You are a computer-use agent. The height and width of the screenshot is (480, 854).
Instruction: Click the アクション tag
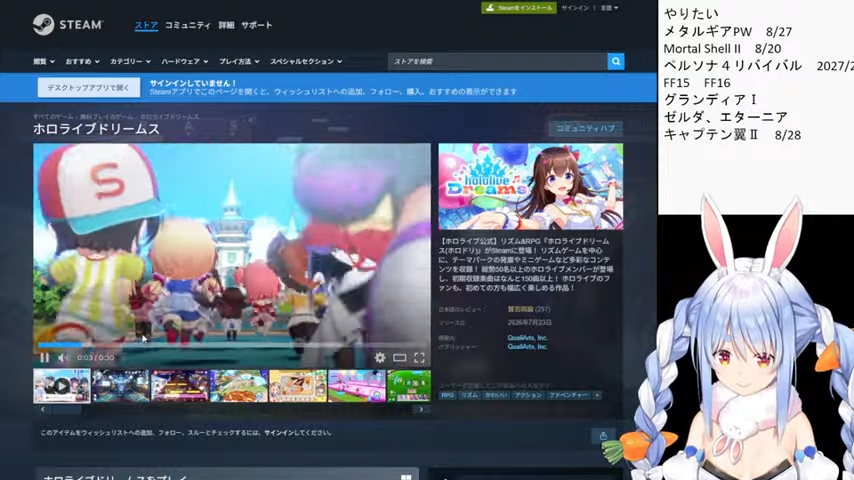tap(528, 395)
